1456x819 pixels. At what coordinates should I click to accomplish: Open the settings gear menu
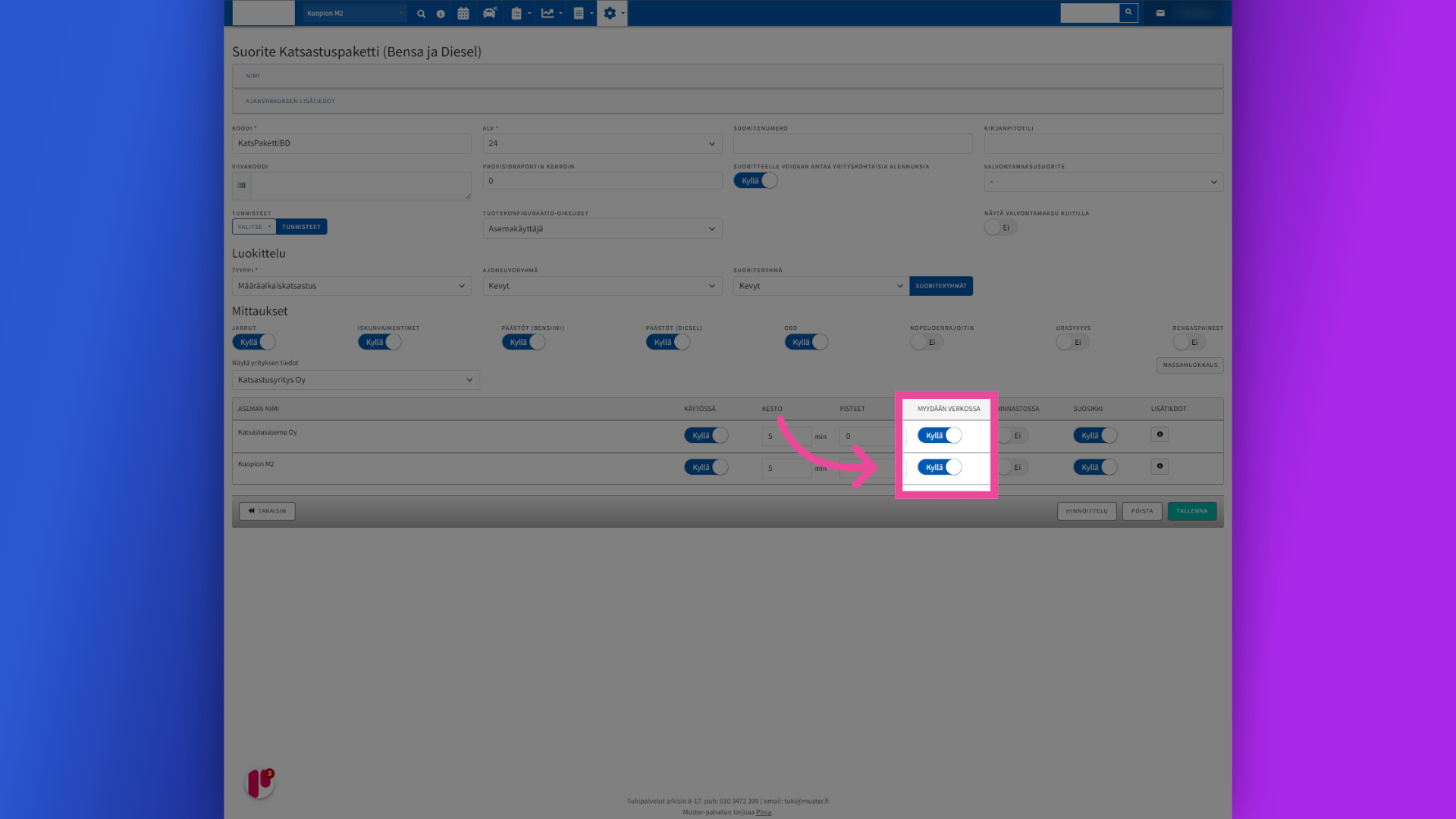tap(613, 14)
